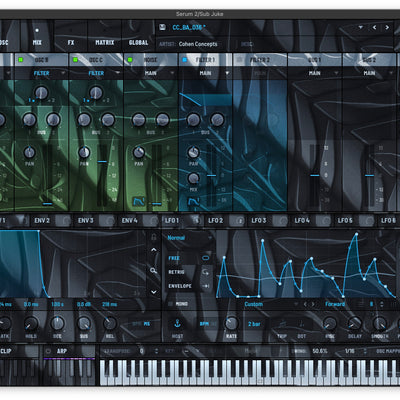Select the ENV 2 tab
The height and width of the screenshot is (400, 400).
point(42,221)
